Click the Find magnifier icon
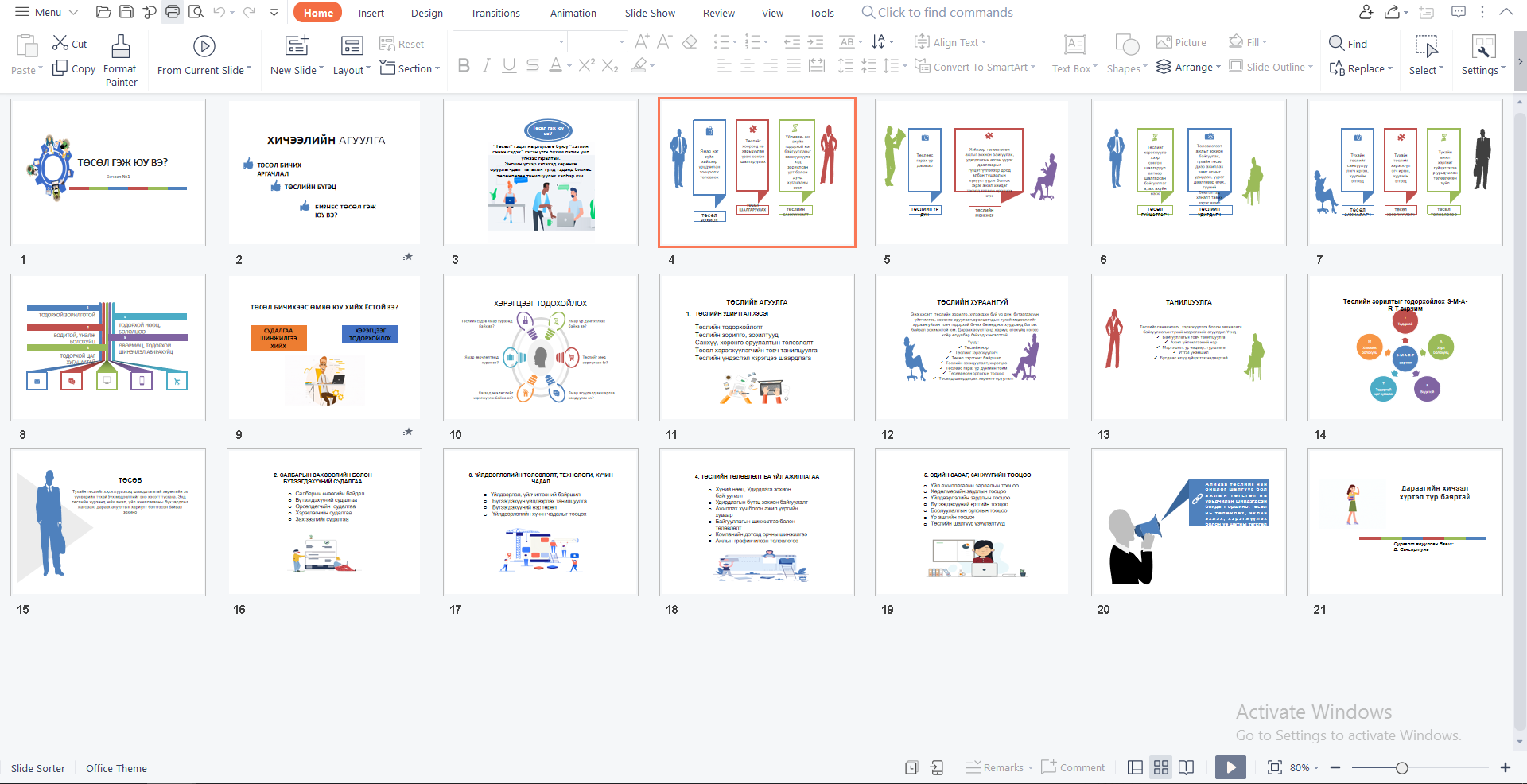1527x784 pixels. [1336, 43]
